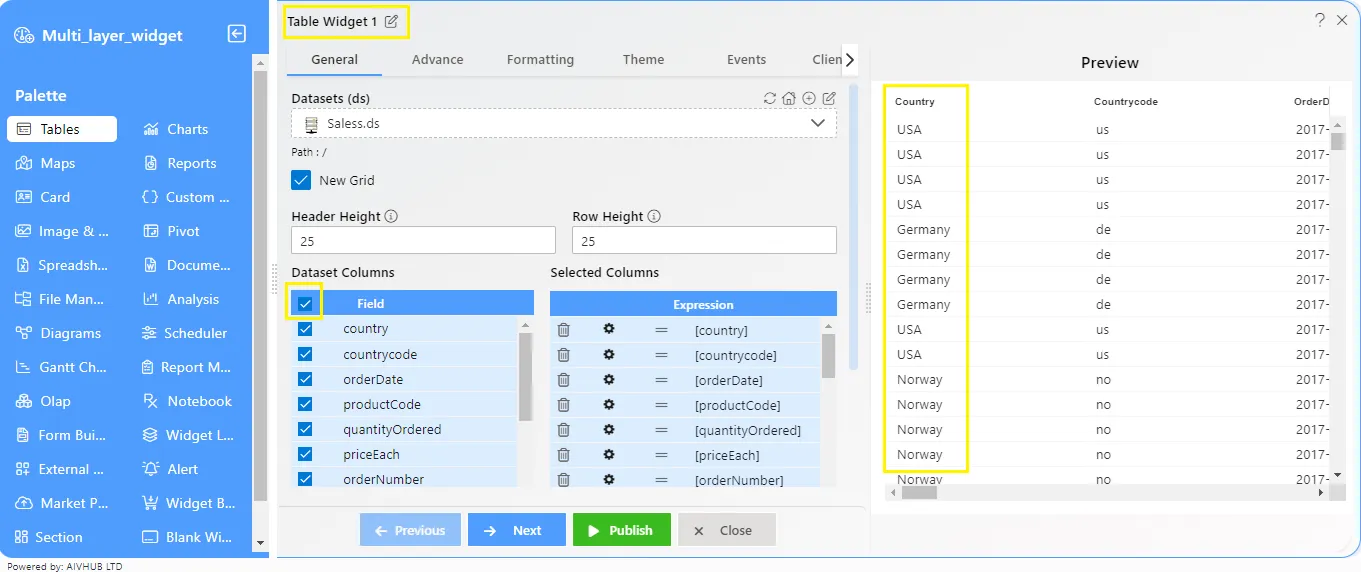Click the Close button
Viewport: 1361px width, 572px height.
(x=726, y=530)
